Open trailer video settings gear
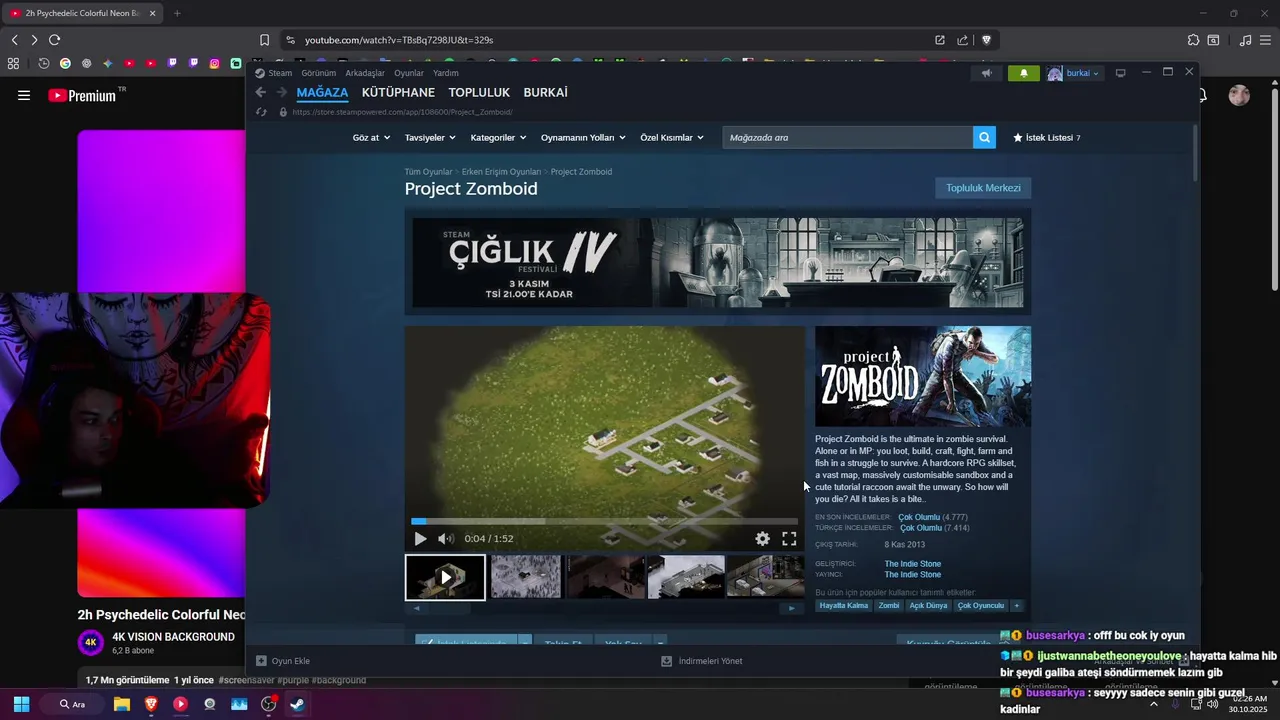Screen dimensions: 1280x720 coord(763,539)
